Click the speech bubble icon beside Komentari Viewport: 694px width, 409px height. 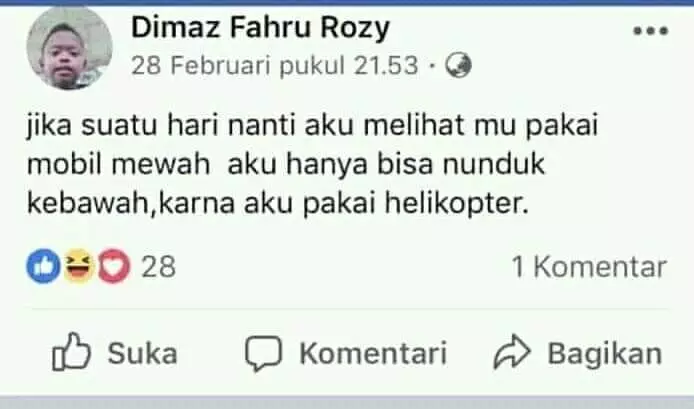(x=263, y=353)
